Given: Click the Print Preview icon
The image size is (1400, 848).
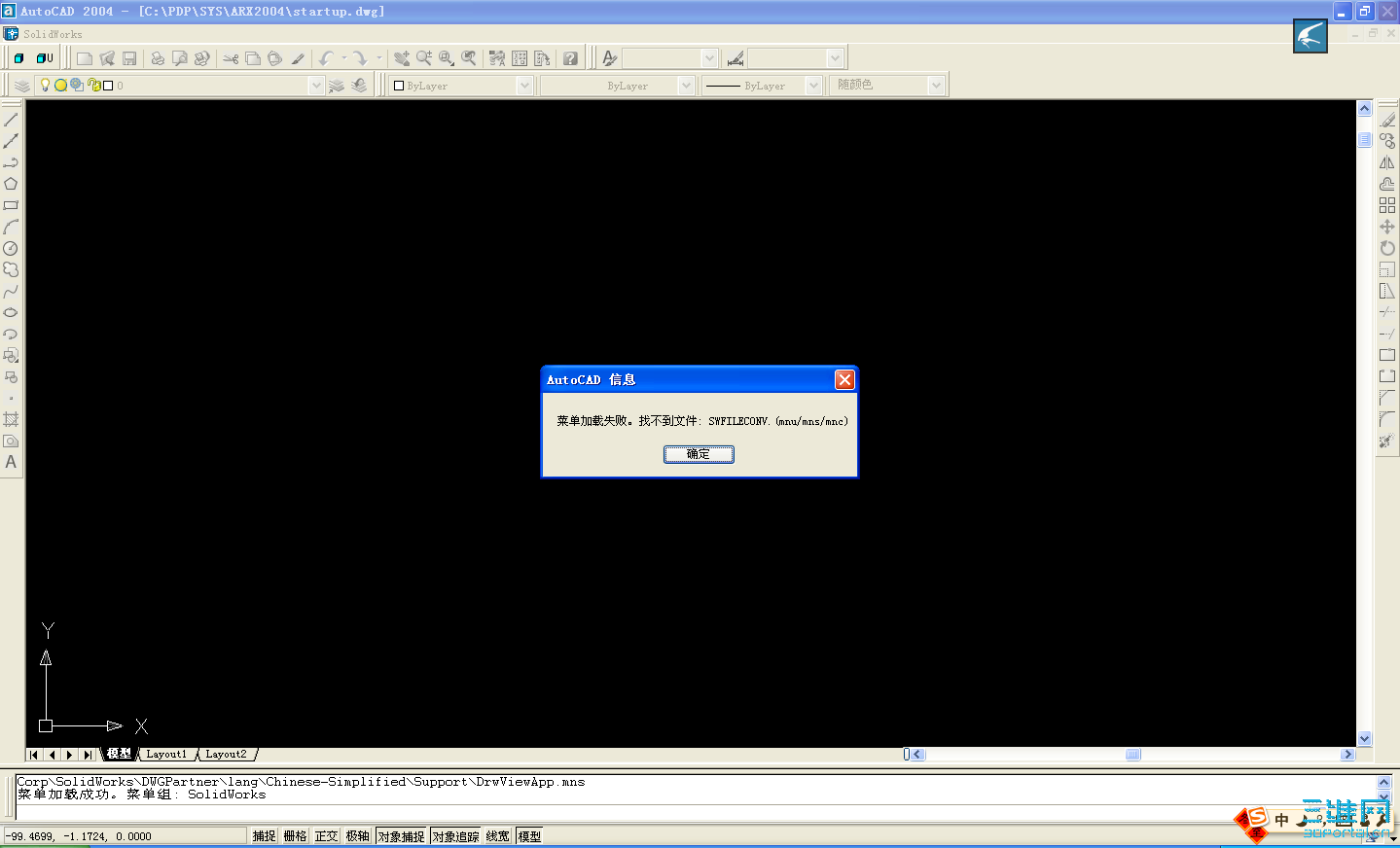Looking at the screenshot, I should [x=180, y=58].
